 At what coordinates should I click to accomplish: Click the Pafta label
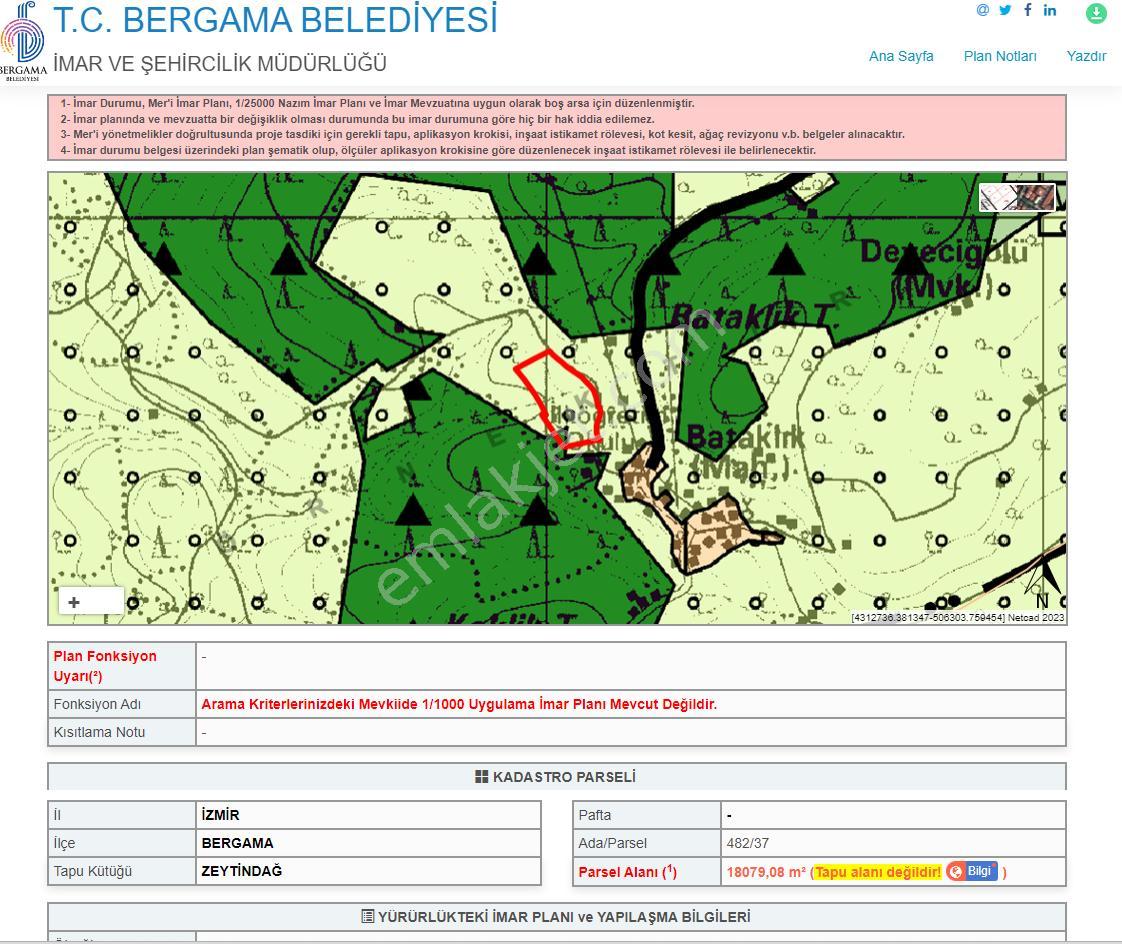(x=595, y=814)
